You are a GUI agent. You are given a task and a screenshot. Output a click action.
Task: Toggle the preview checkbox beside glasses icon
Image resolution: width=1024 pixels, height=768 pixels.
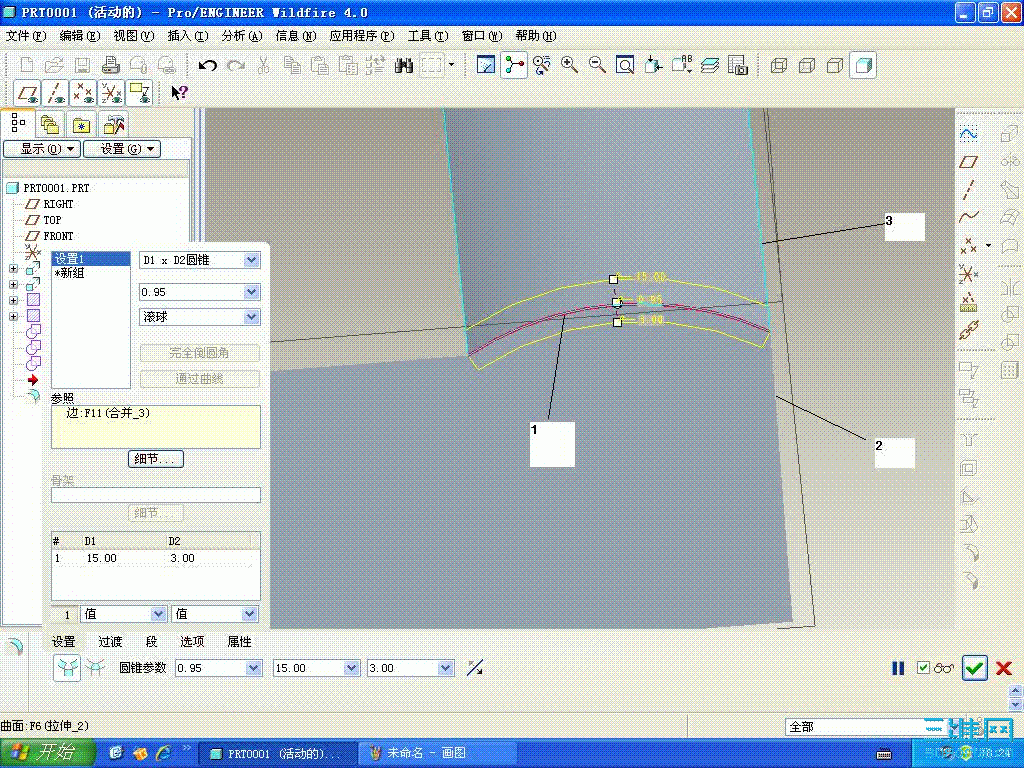tap(923, 667)
